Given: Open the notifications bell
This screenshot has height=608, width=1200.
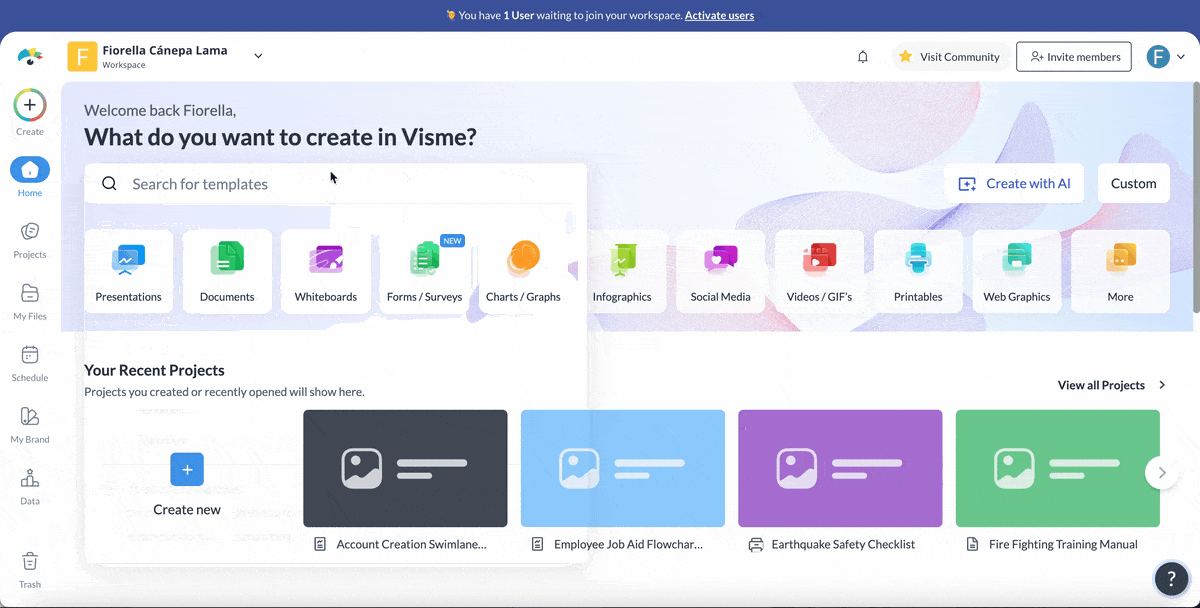Looking at the screenshot, I should (x=862, y=57).
